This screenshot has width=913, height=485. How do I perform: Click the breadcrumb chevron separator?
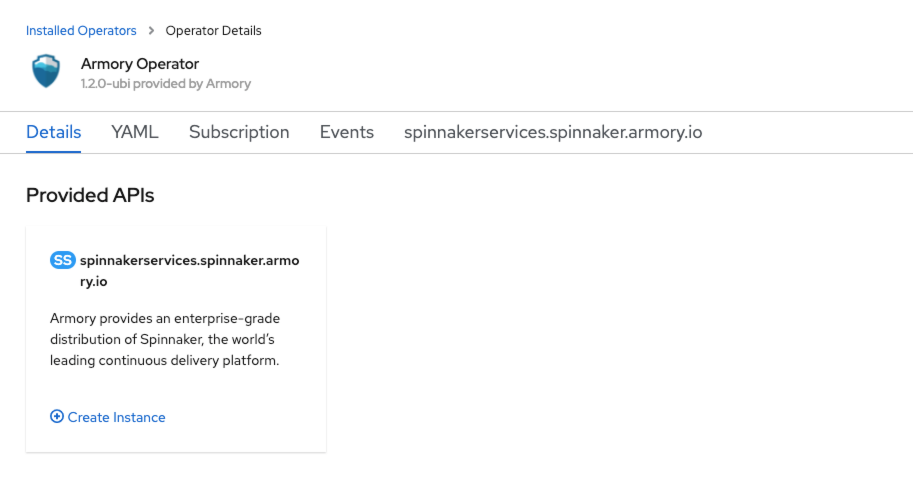[x=151, y=30]
